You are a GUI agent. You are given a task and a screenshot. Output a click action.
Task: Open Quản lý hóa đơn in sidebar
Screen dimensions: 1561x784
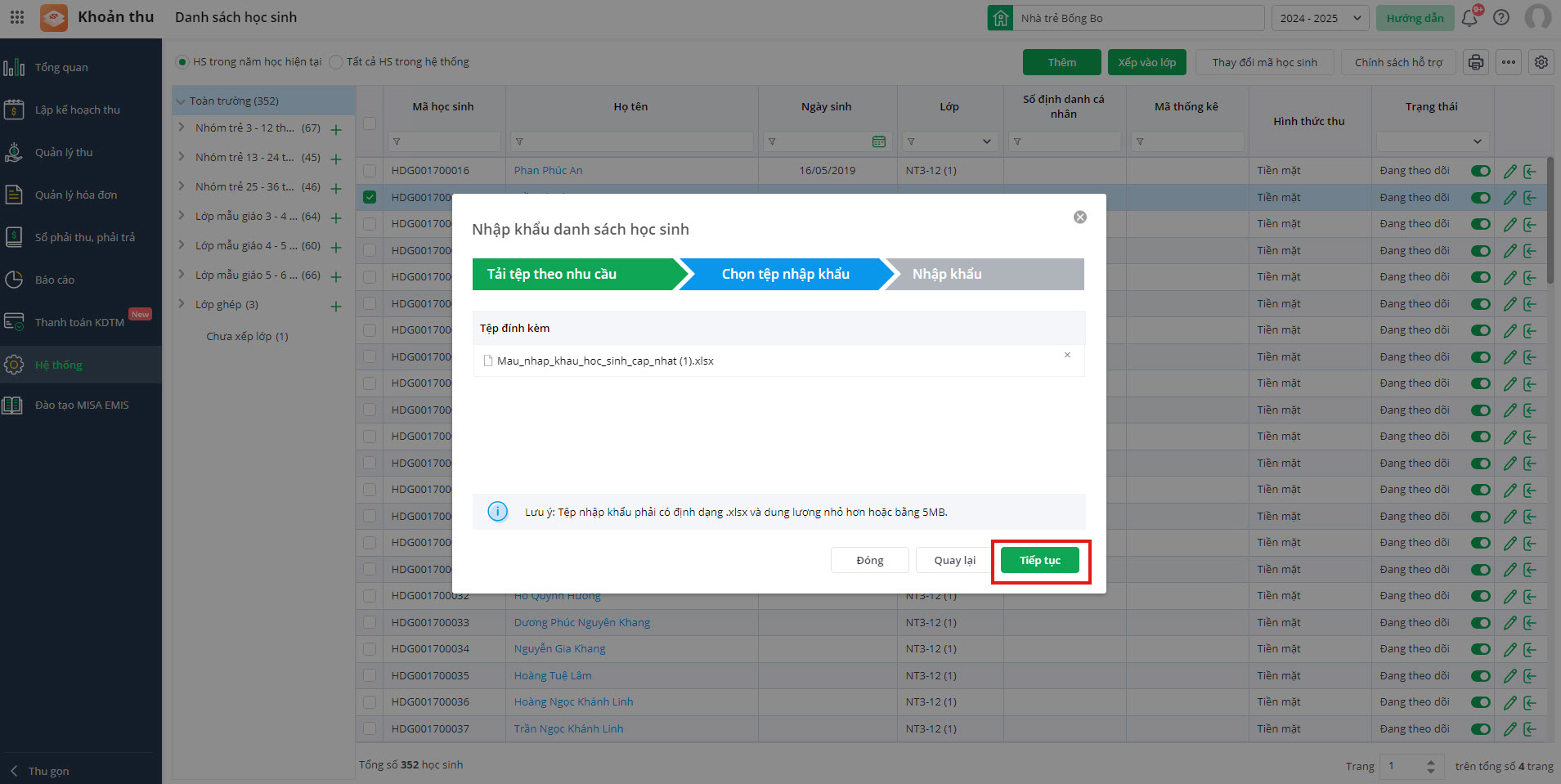[81, 195]
